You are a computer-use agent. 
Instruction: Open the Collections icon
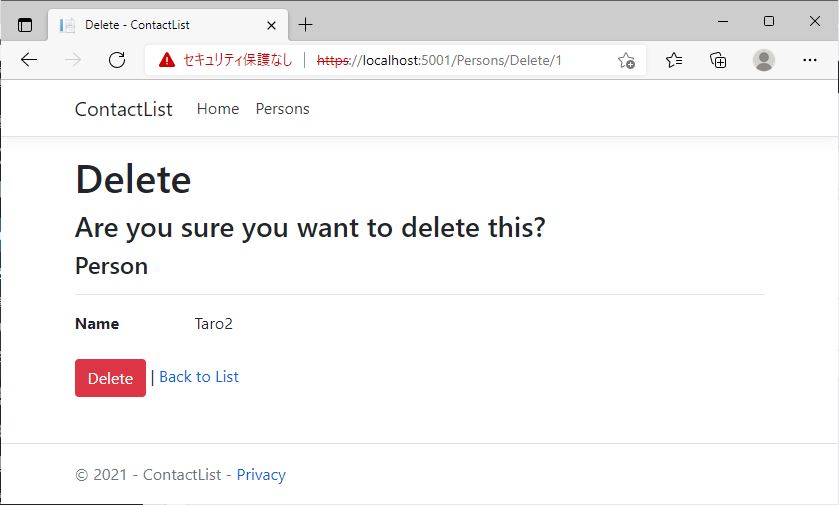[718, 60]
